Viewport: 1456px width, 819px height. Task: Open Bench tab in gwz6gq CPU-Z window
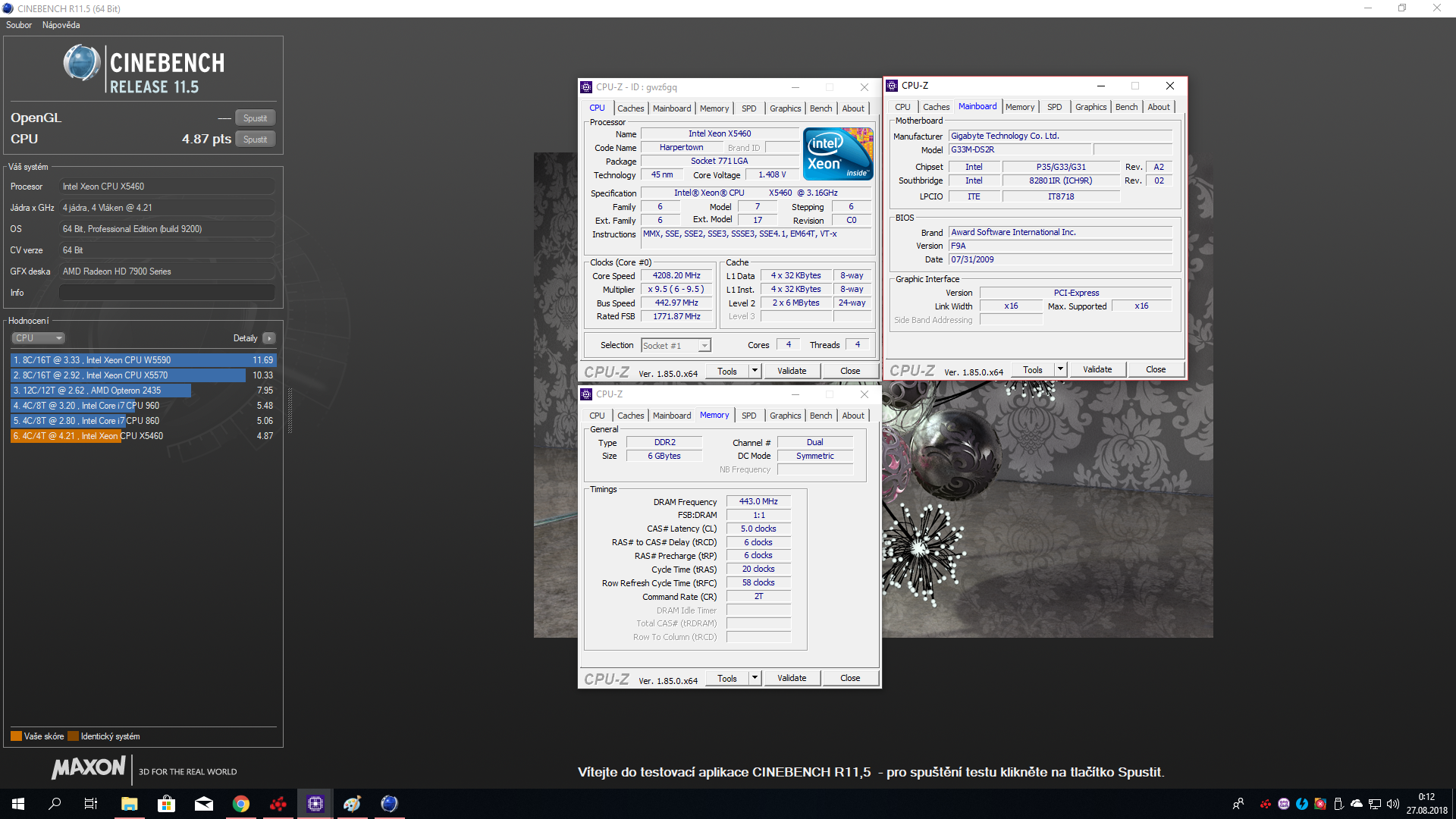click(x=821, y=108)
